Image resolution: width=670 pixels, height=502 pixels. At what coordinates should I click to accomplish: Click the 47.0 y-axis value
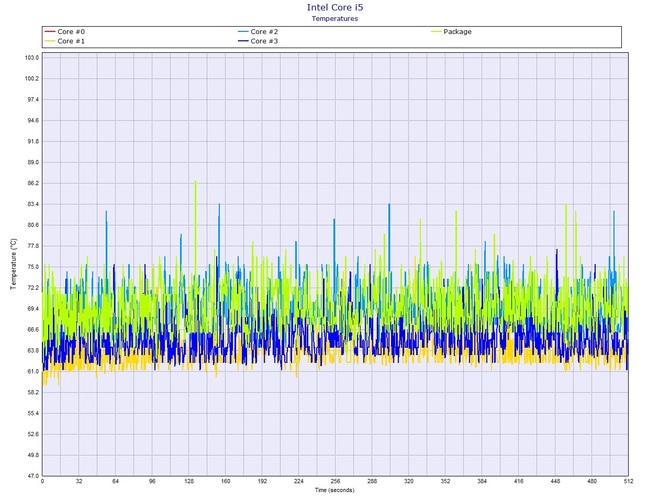pyautogui.click(x=33, y=476)
